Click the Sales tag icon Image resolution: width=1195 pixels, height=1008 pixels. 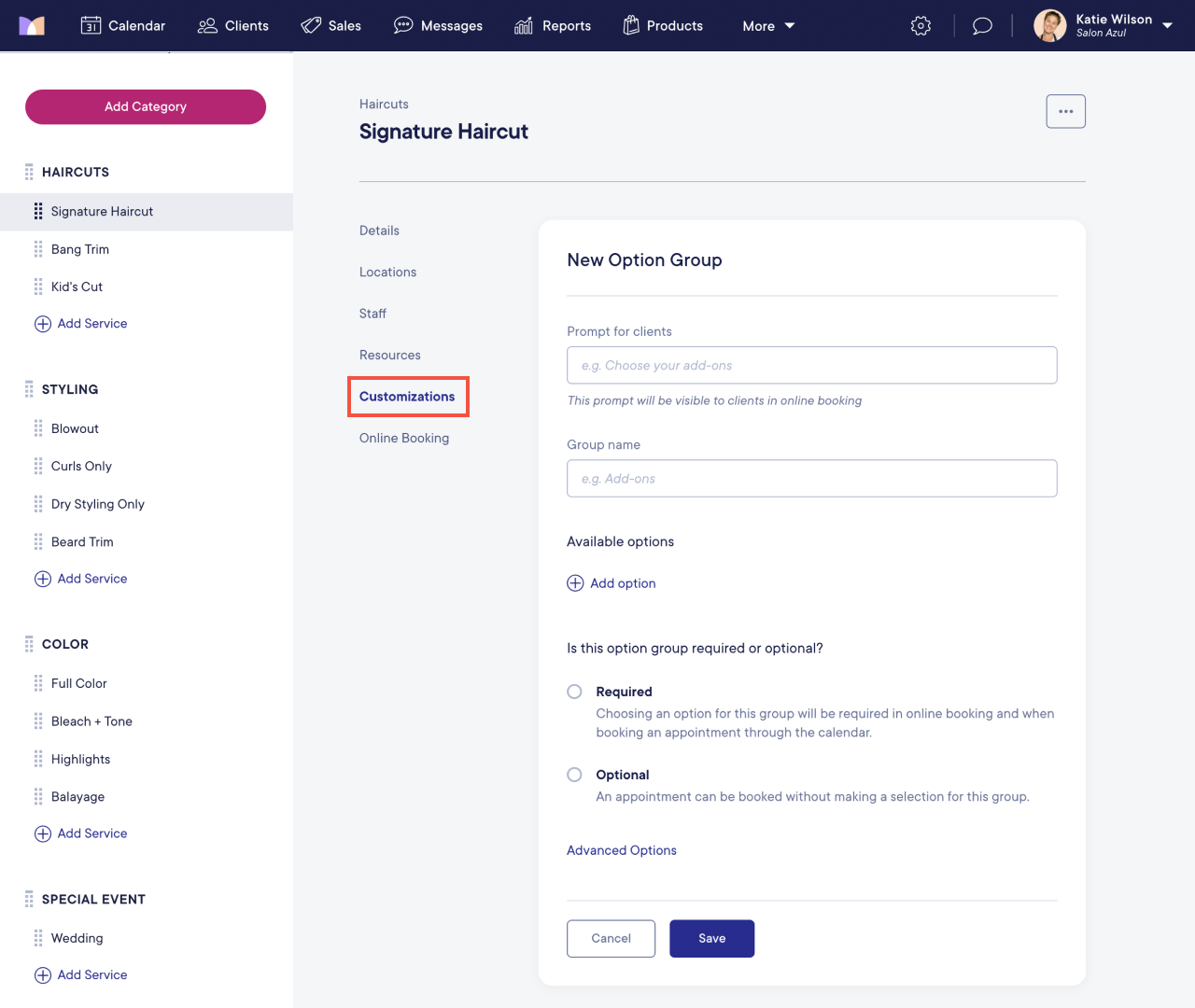[x=309, y=25]
